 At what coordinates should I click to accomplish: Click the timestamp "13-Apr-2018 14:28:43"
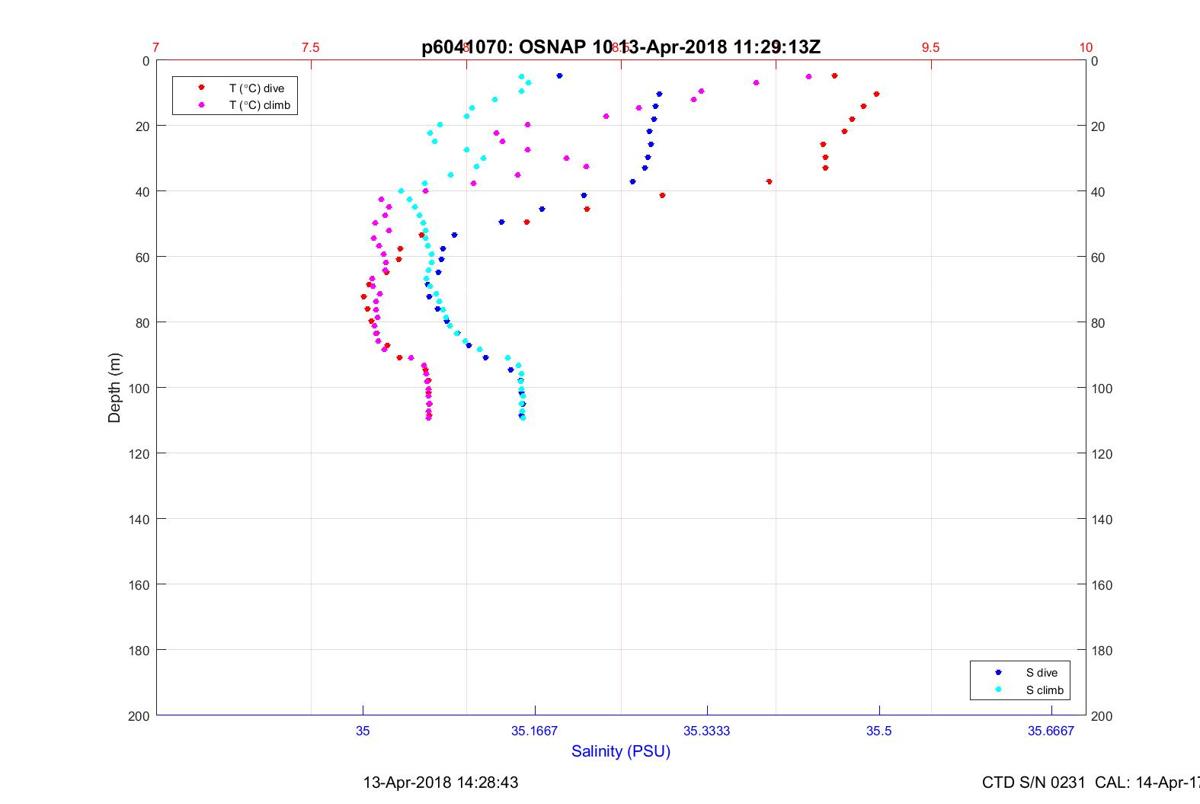[x=440, y=782]
